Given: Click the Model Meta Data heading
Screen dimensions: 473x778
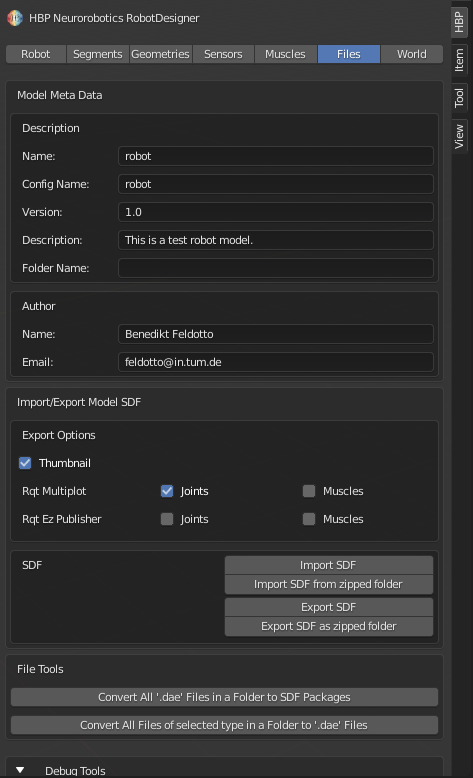Looking at the screenshot, I should point(60,95).
